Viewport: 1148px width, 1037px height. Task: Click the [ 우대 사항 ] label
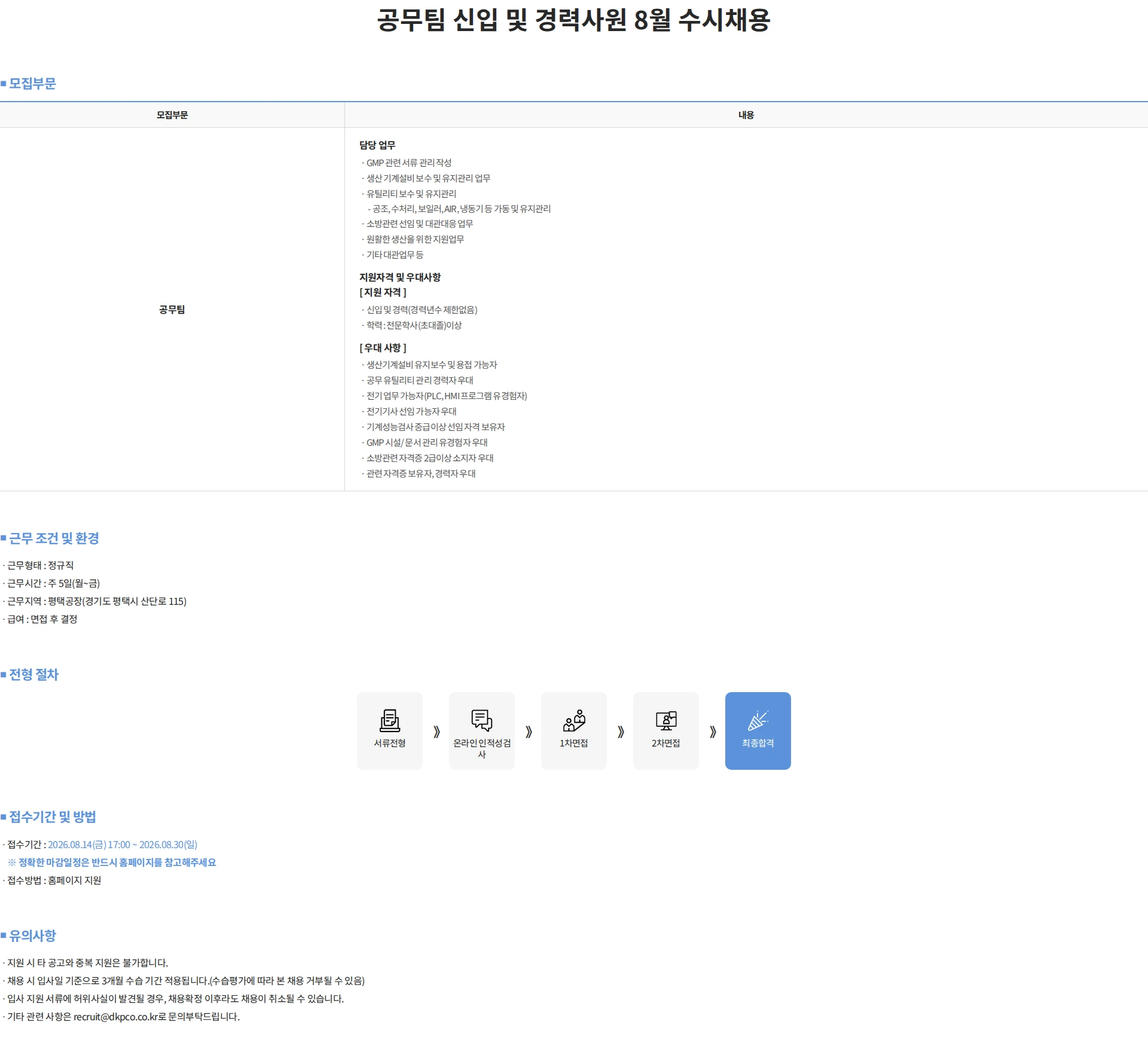click(x=383, y=348)
